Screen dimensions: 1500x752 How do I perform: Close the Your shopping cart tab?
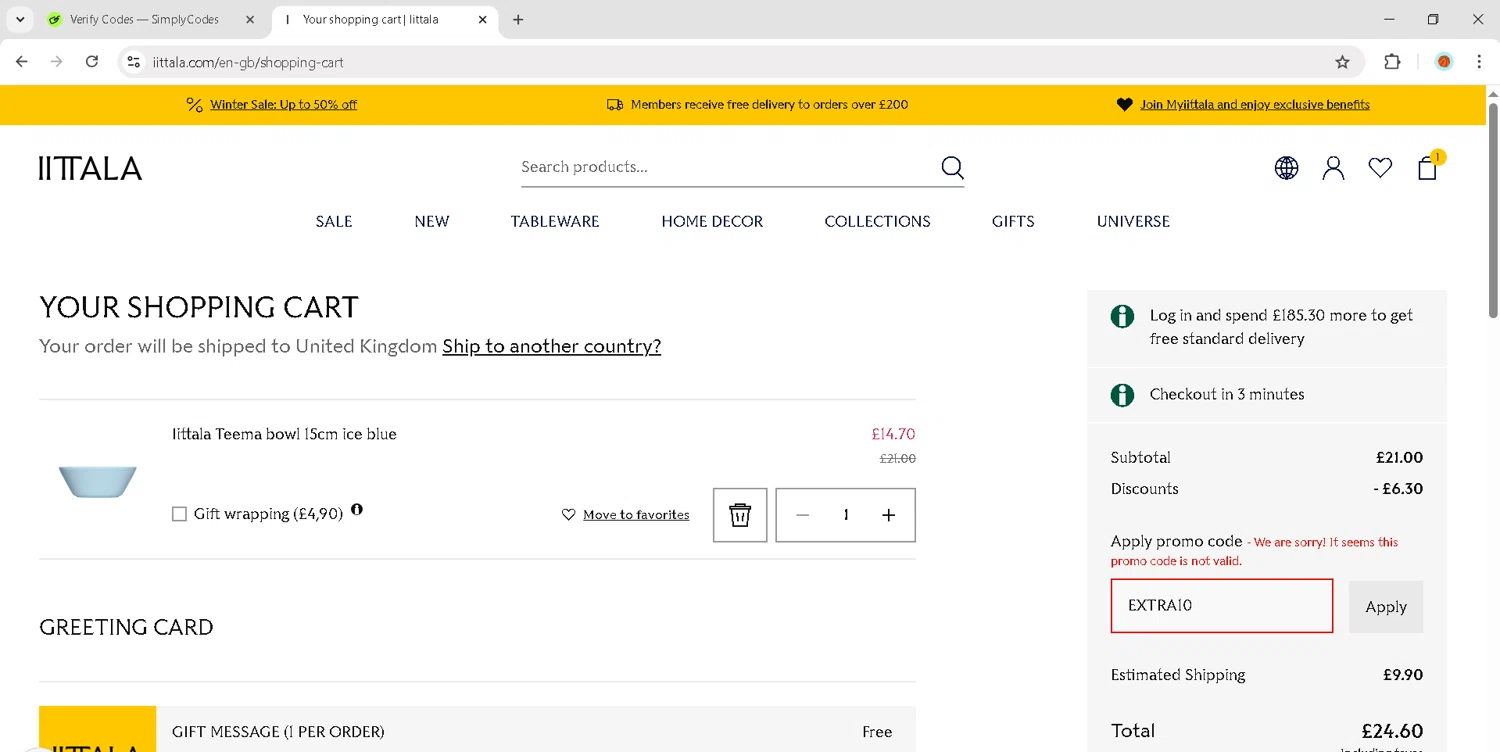tap(483, 20)
